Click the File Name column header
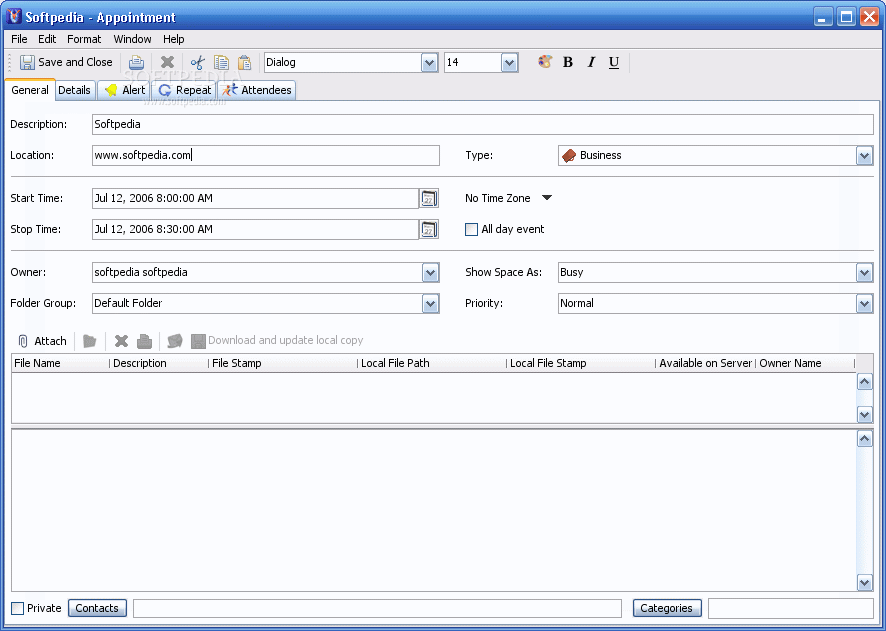The height and width of the screenshot is (631, 886). click(60, 363)
